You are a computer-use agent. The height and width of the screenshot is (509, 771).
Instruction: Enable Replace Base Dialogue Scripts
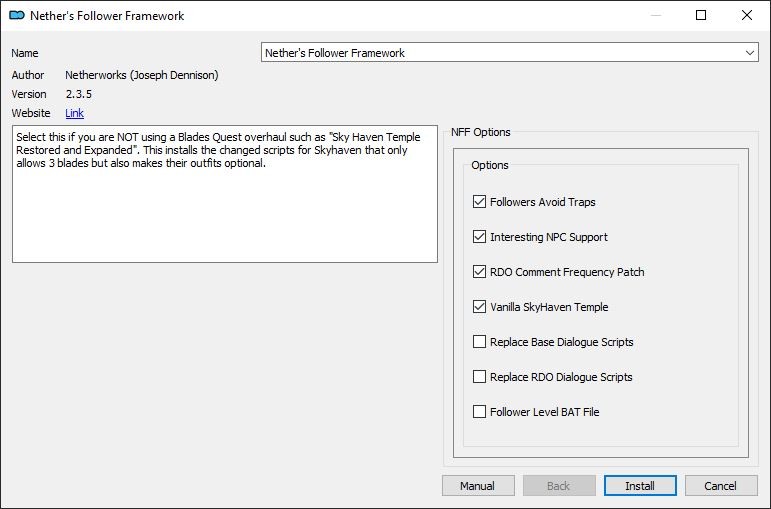[479, 341]
